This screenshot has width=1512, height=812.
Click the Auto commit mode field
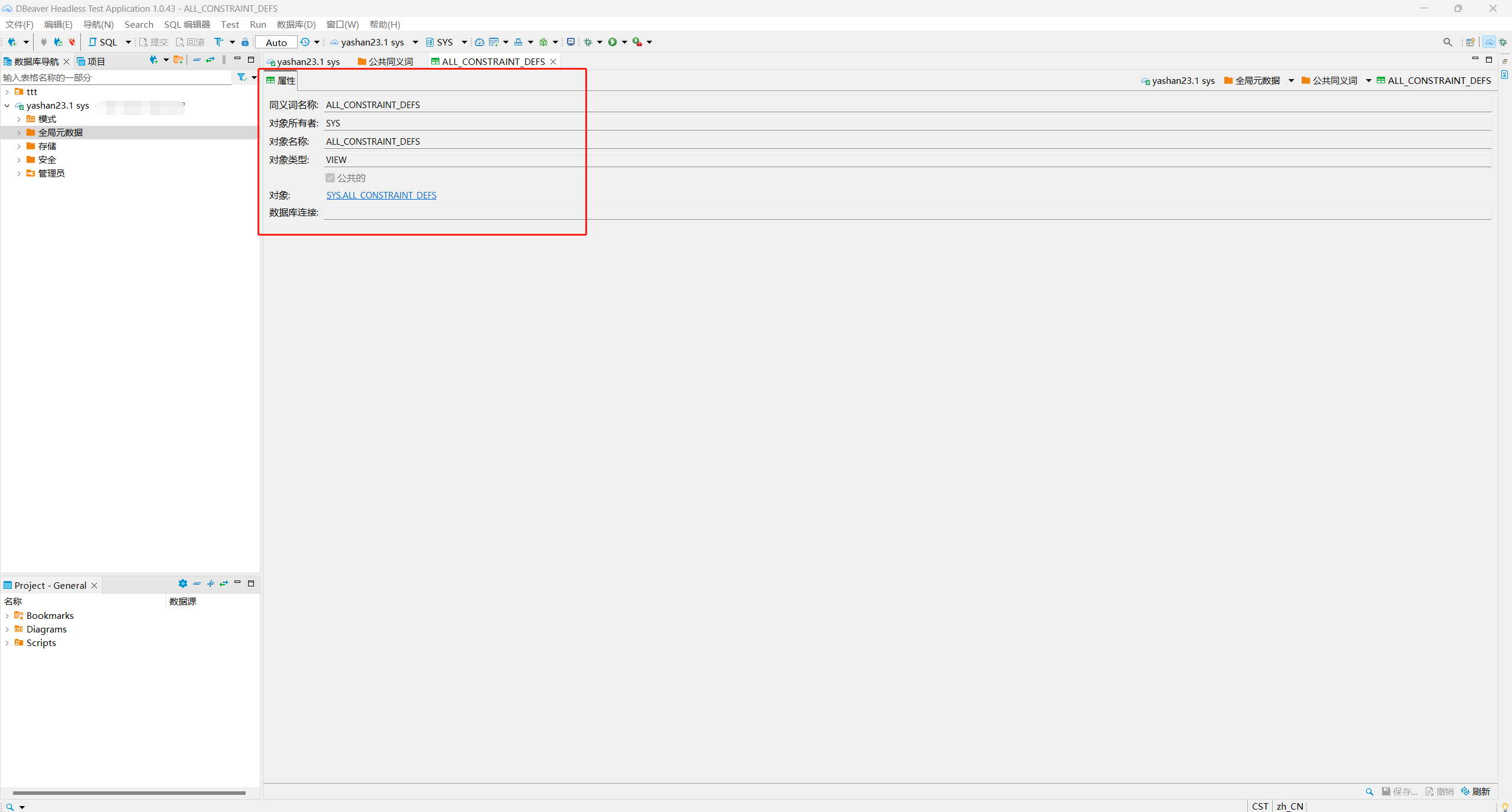(x=276, y=43)
